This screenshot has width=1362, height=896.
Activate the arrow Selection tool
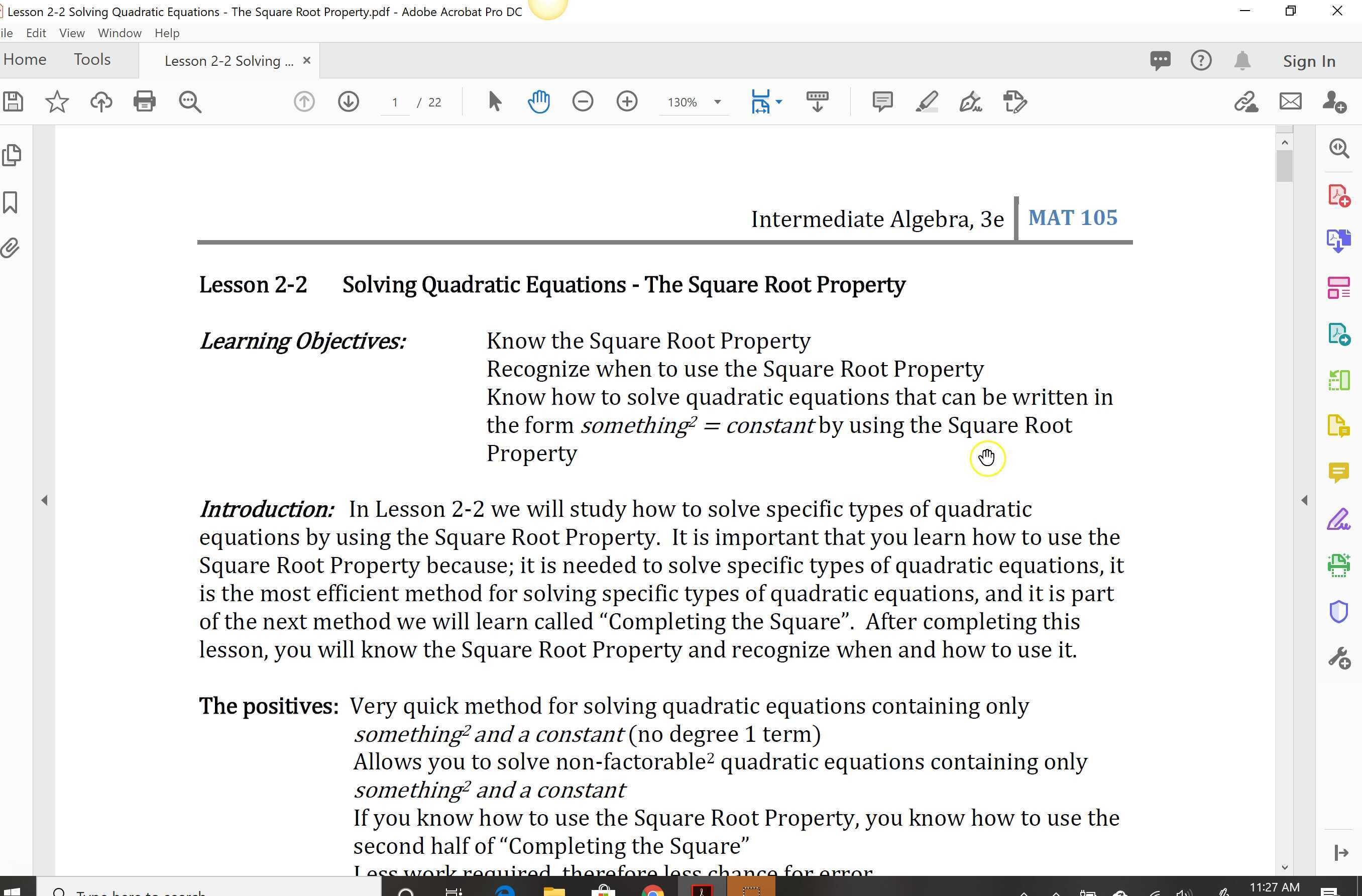pyautogui.click(x=495, y=102)
